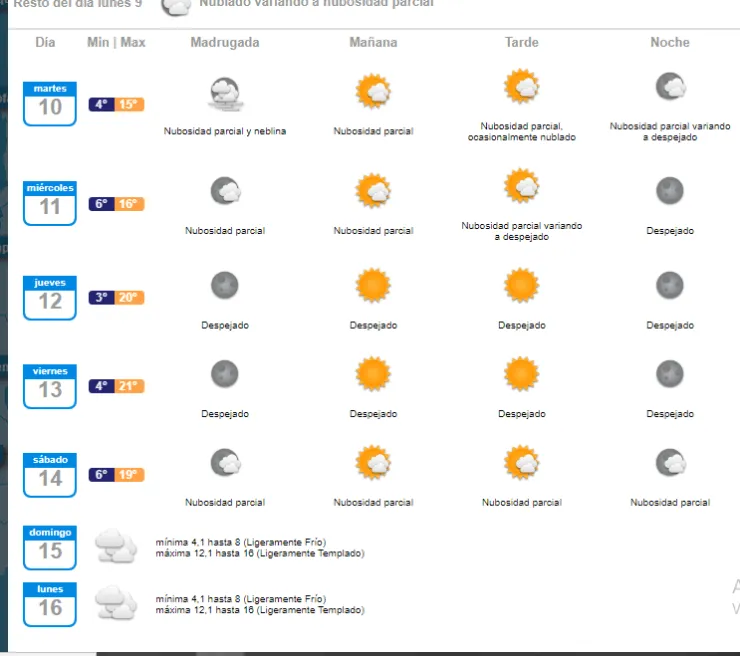Click the Madrugada column header
The image size is (740, 656).
tap(225, 42)
